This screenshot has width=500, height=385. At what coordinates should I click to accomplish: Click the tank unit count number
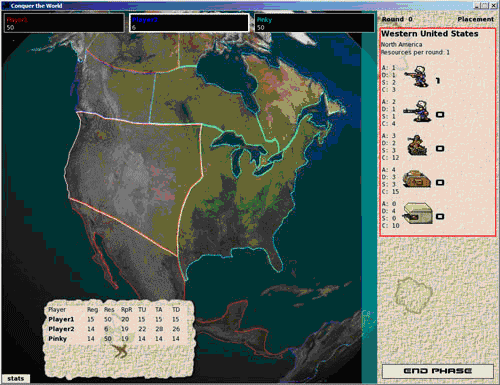coord(440,182)
